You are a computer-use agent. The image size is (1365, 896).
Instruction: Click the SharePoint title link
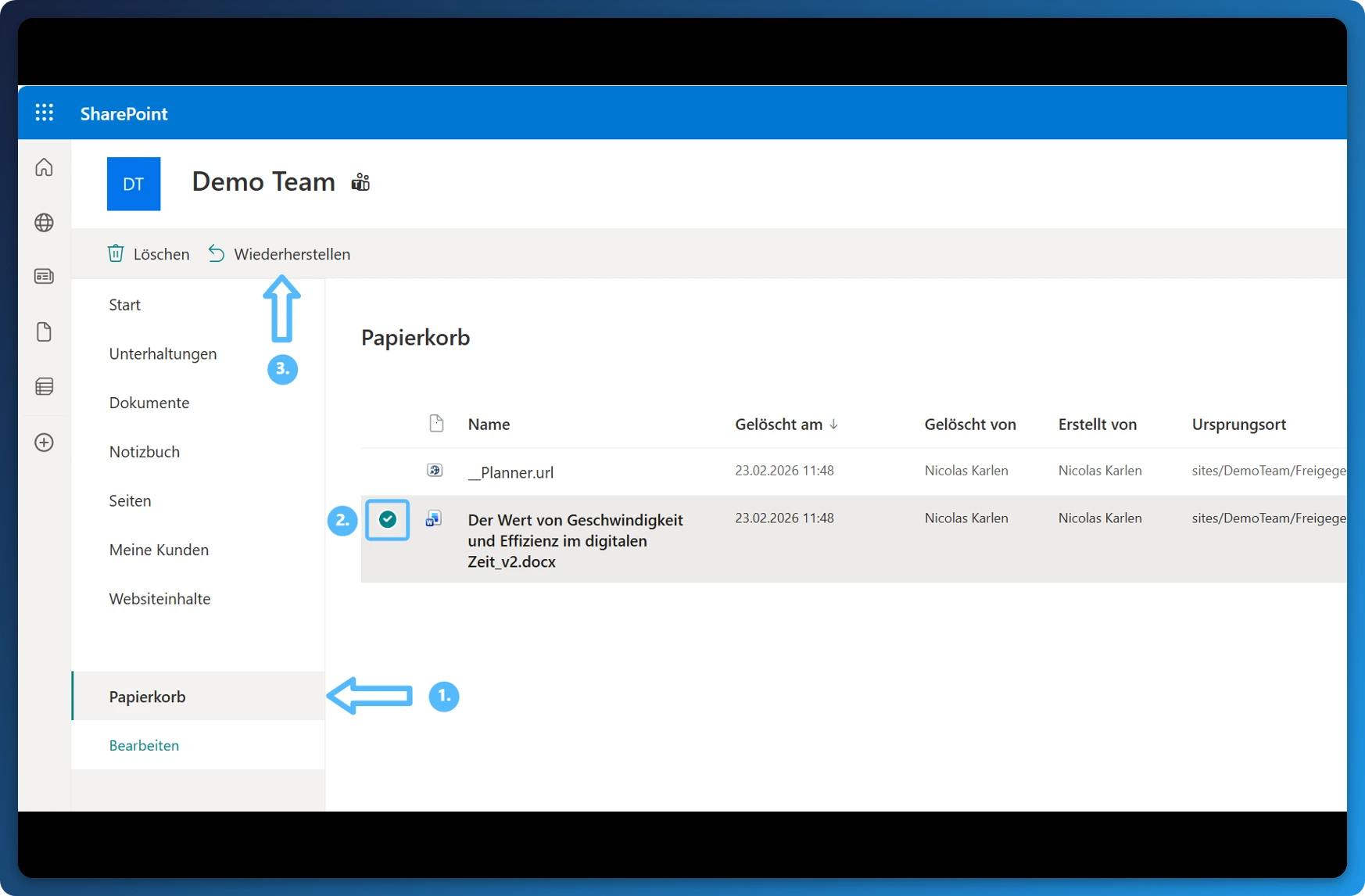click(x=124, y=113)
